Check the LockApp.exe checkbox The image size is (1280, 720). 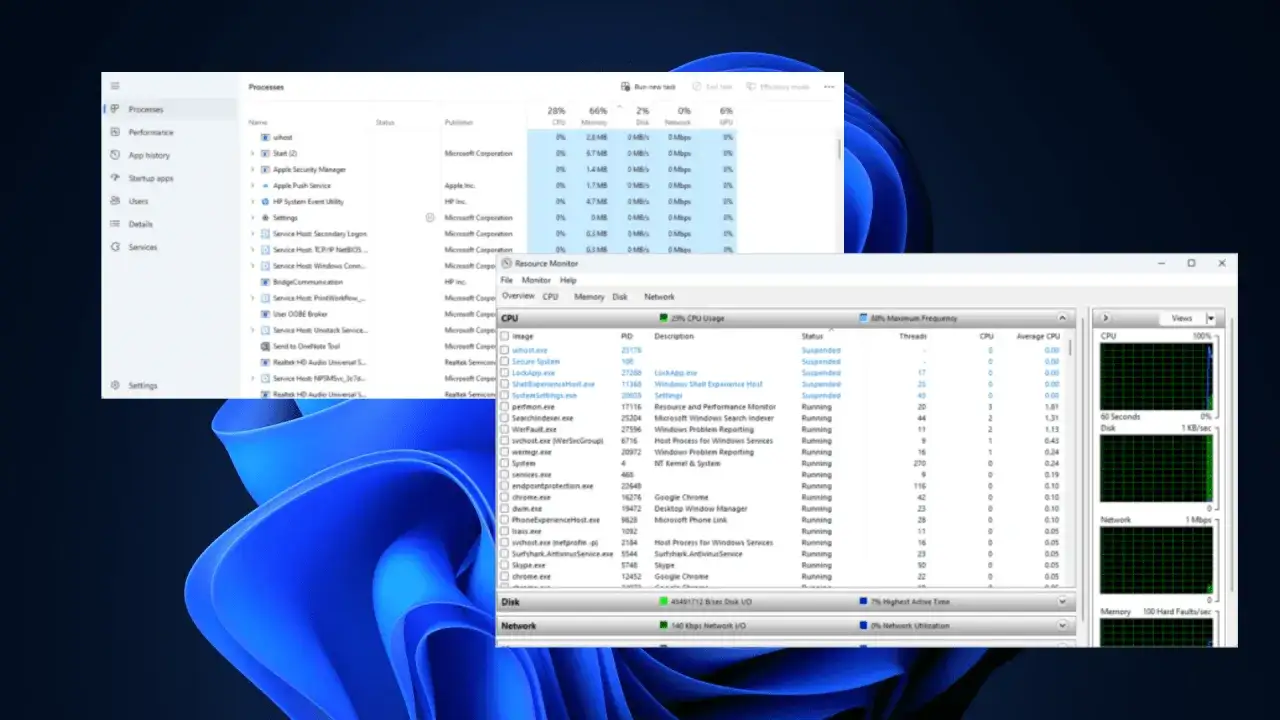coord(505,373)
